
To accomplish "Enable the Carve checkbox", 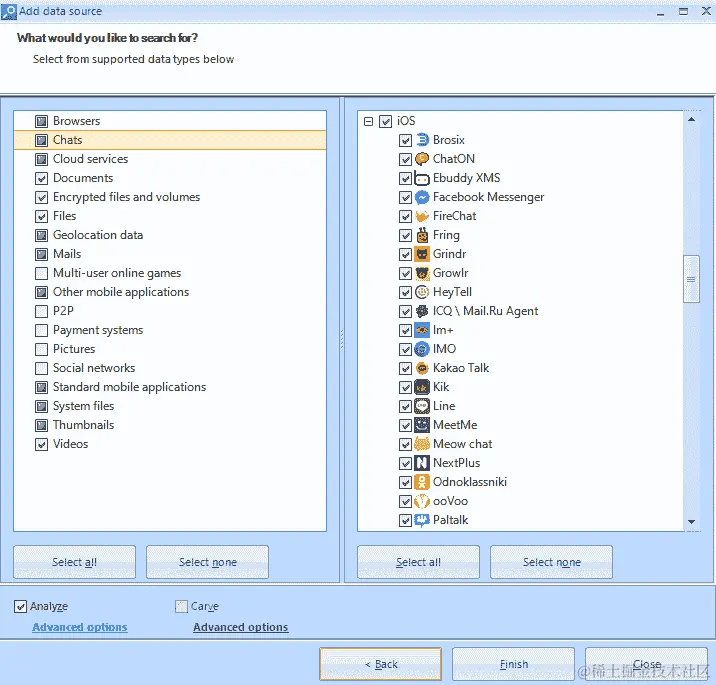I will coord(181,606).
